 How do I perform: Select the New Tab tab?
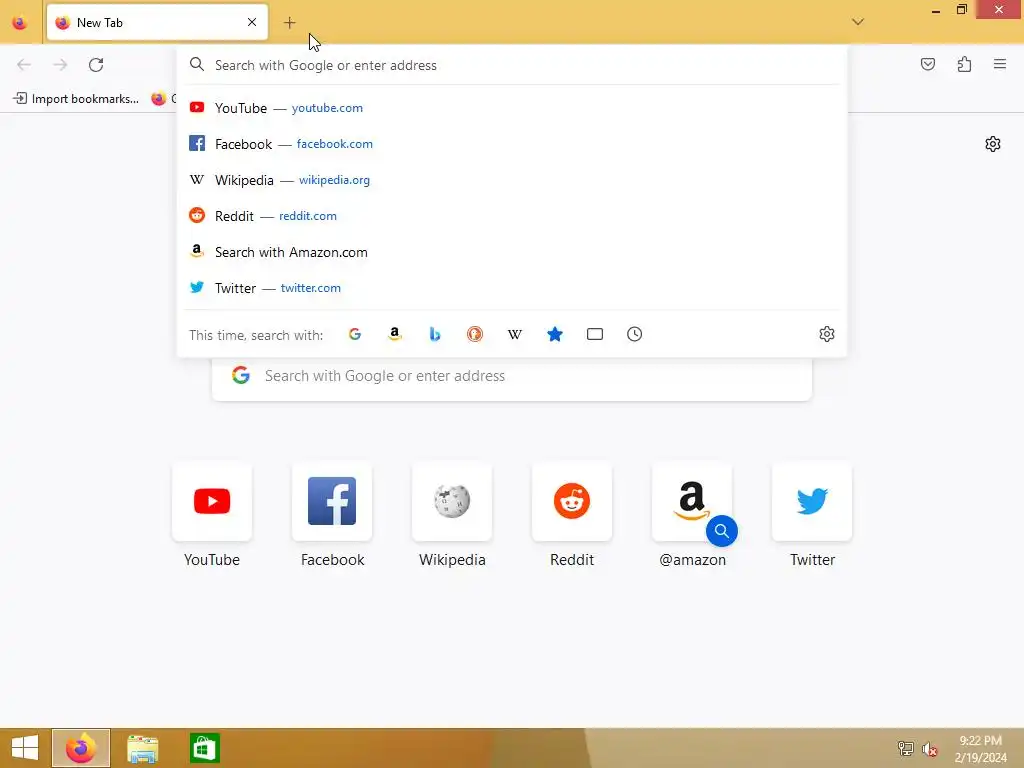coord(157,22)
